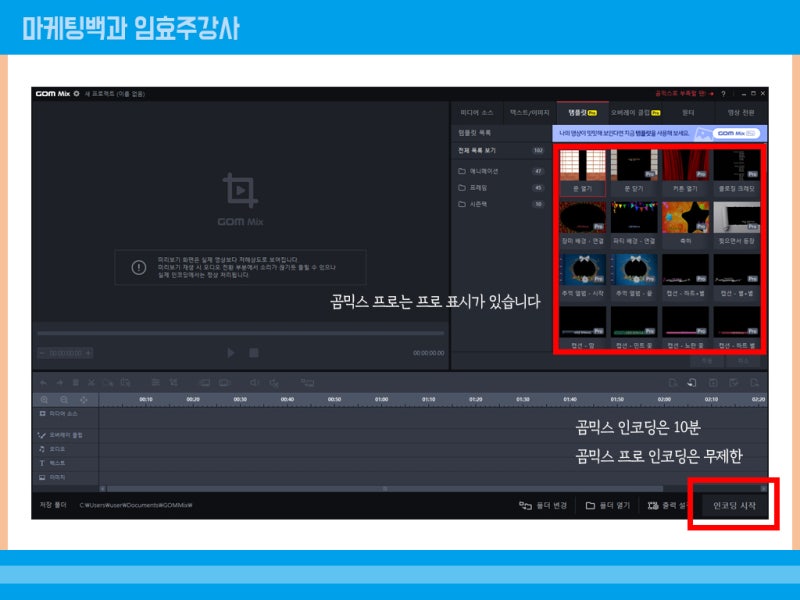Zoom out the timeline with magnifier minus

click(64, 399)
